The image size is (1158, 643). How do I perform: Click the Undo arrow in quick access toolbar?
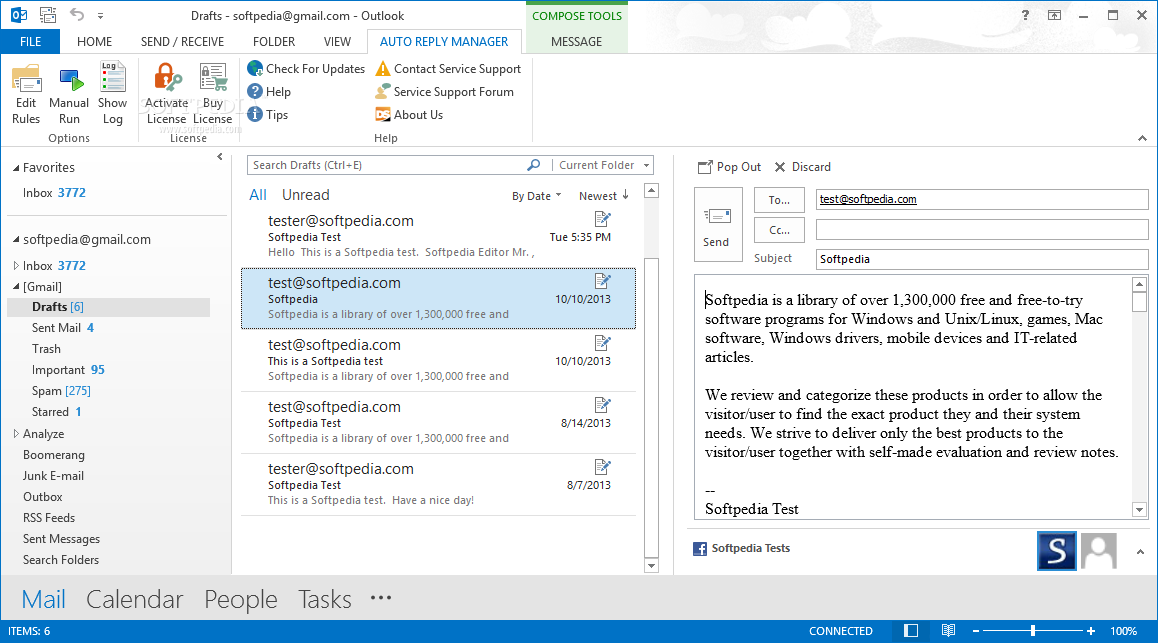(x=76, y=14)
